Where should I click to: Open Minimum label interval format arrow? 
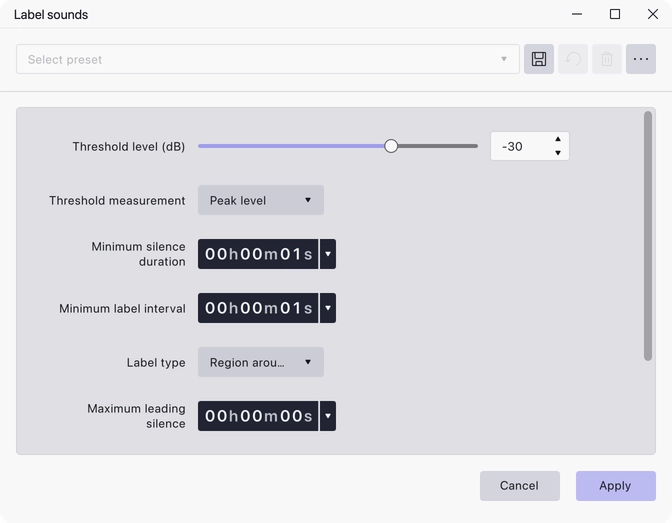(x=328, y=308)
